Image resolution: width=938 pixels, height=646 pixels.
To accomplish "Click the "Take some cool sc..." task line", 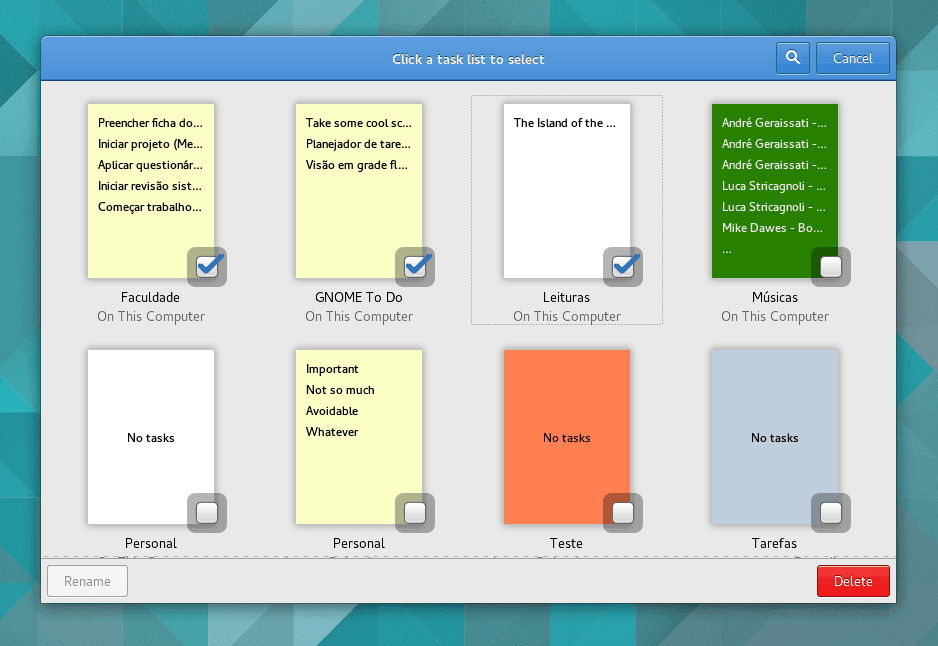I will click(x=358, y=123).
